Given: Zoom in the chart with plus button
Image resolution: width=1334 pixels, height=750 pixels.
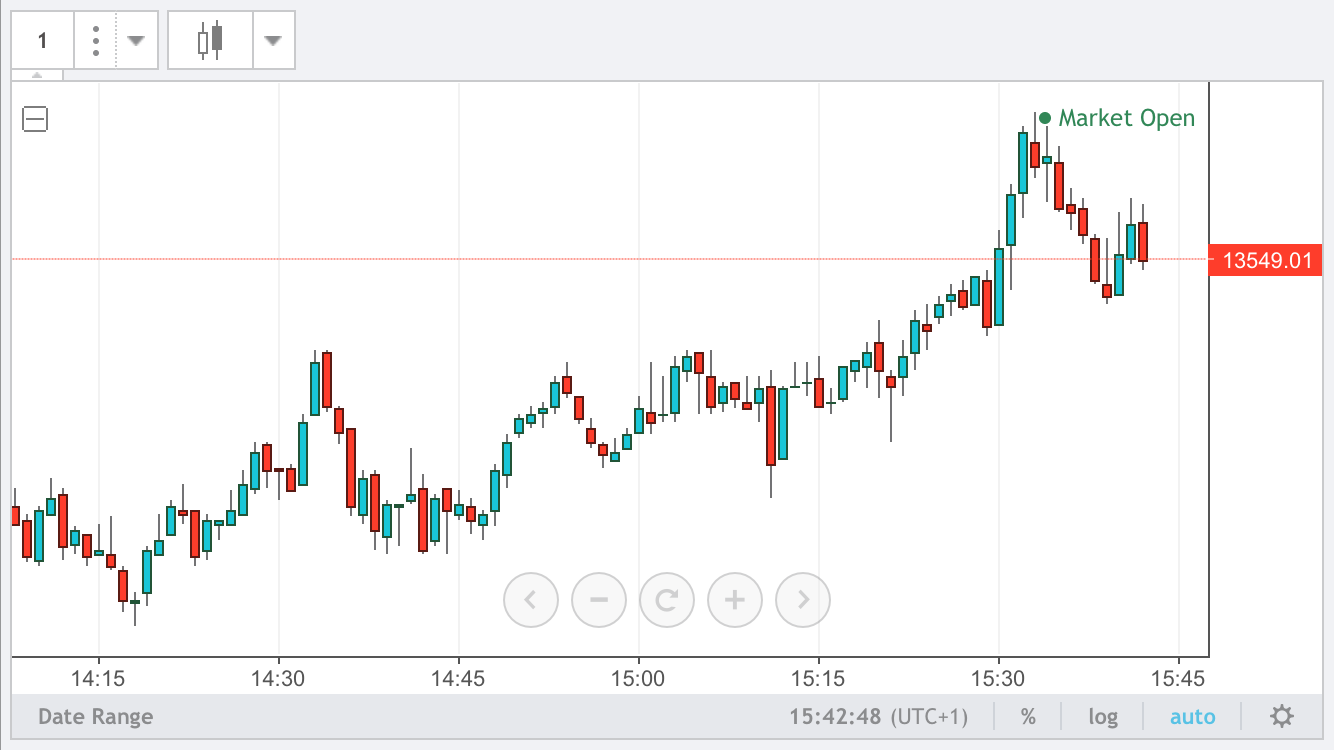Looking at the screenshot, I should (735, 600).
